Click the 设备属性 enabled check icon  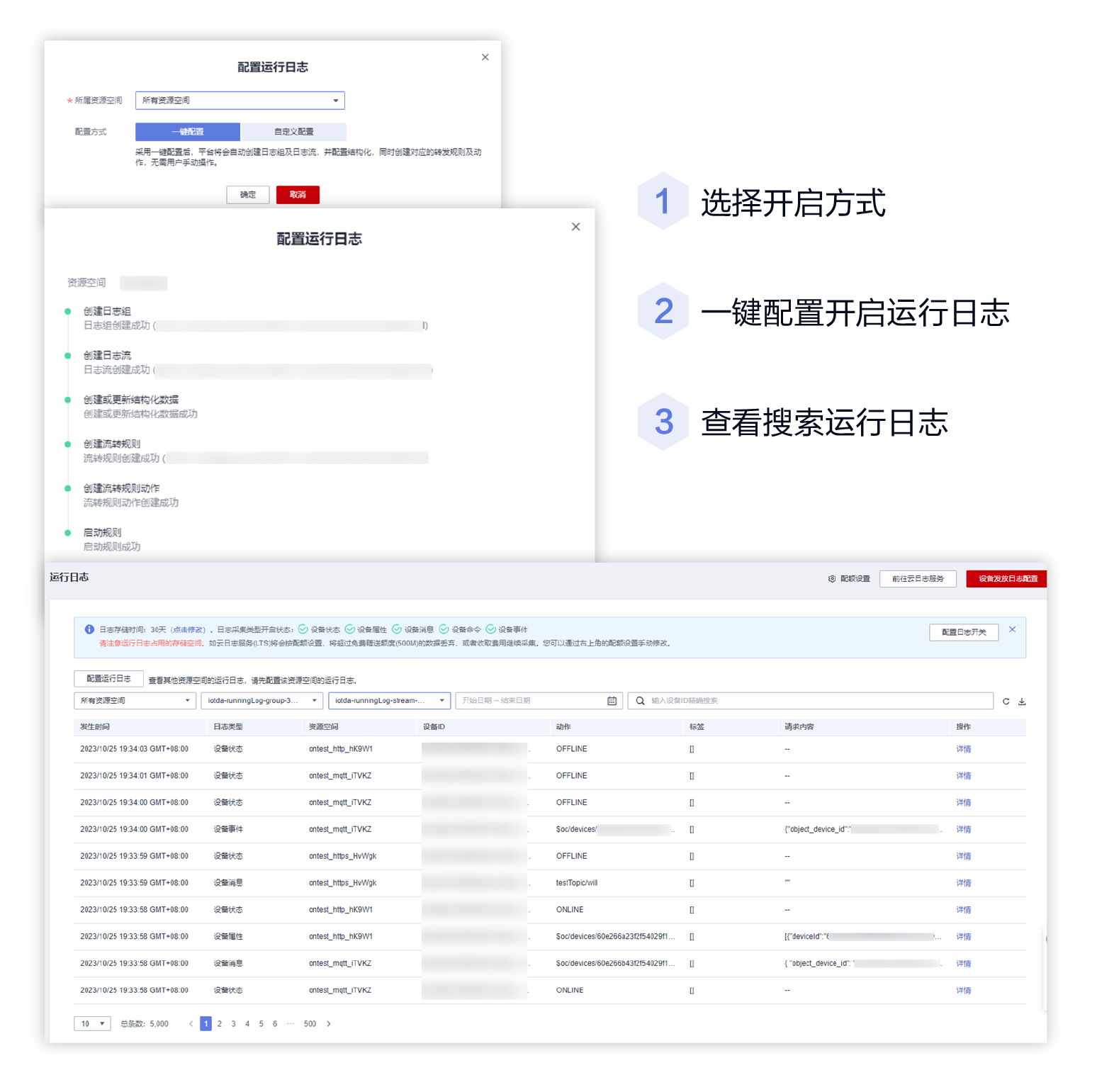coord(349,629)
